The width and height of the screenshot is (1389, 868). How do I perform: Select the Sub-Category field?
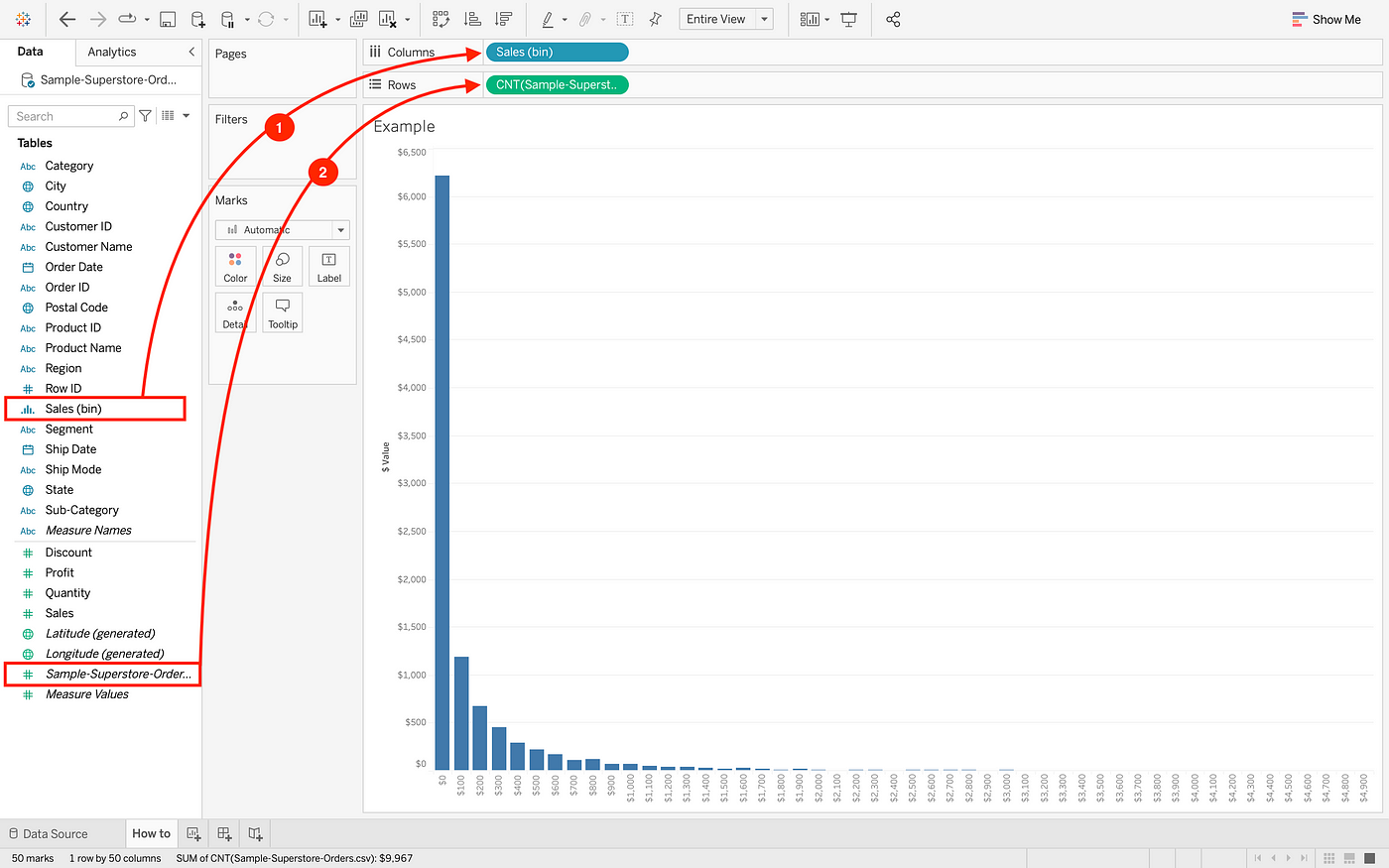point(81,510)
